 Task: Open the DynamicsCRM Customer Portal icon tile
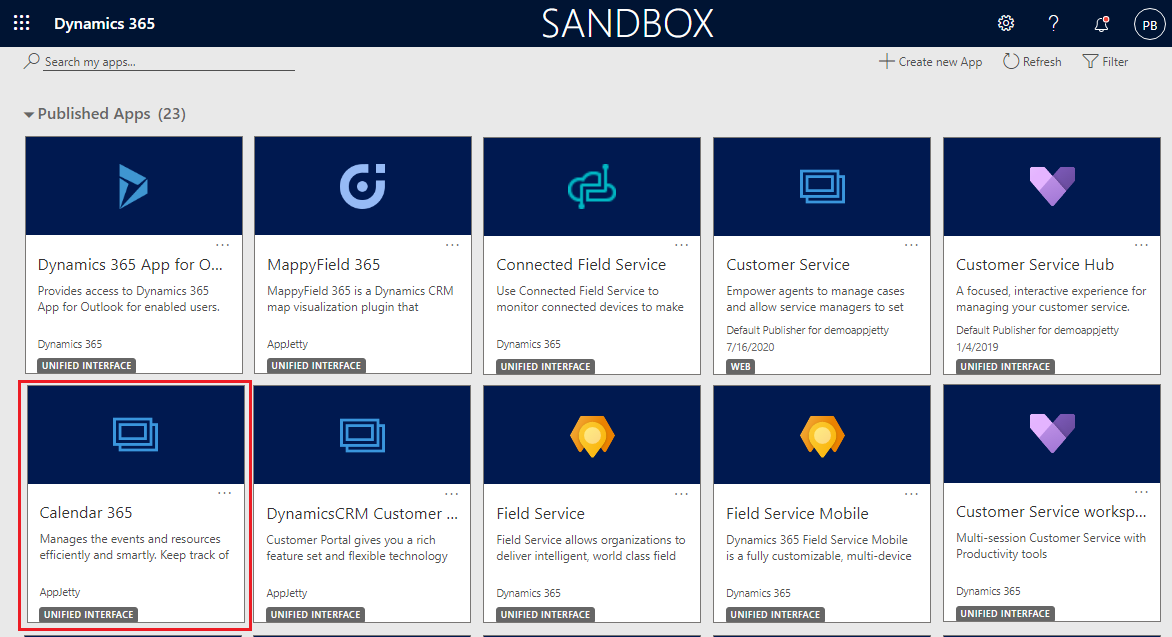[363, 435]
